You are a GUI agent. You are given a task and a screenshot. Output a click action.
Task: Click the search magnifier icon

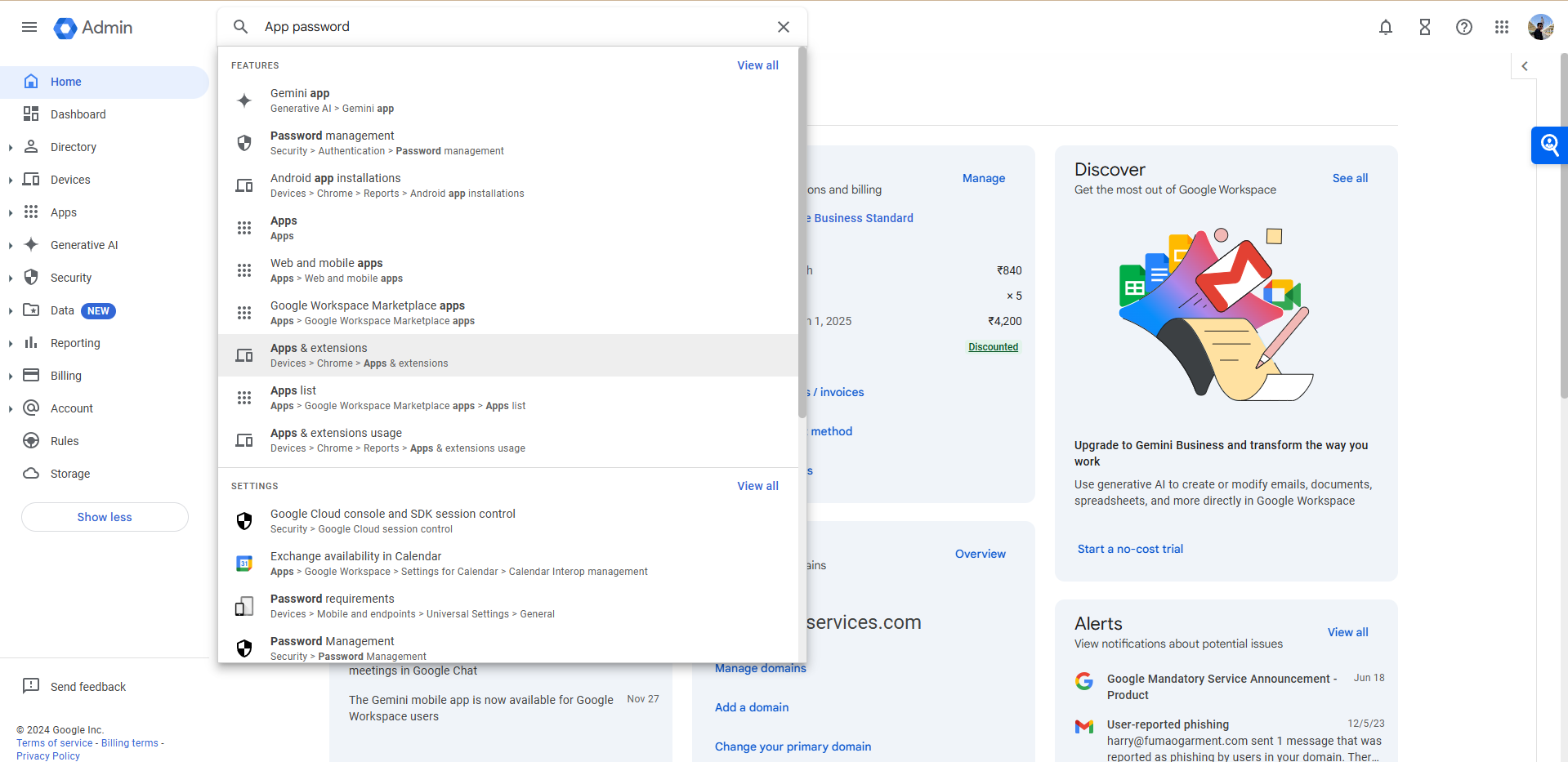pyautogui.click(x=240, y=27)
